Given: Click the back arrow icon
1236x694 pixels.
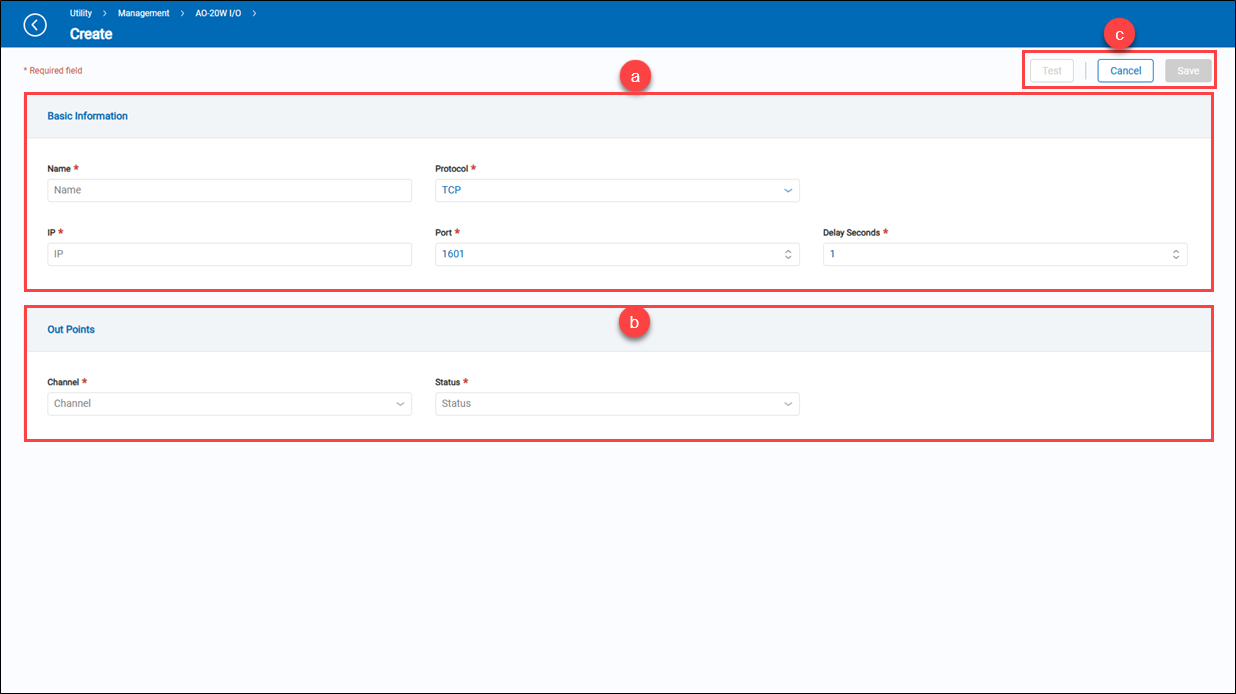Looking at the screenshot, I should (x=35, y=25).
